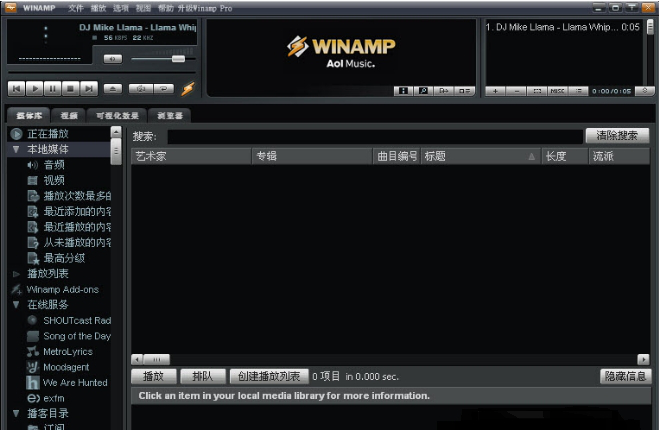Open the 视图 menu
Viewport: 659px width, 447px height.
click(x=143, y=8)
